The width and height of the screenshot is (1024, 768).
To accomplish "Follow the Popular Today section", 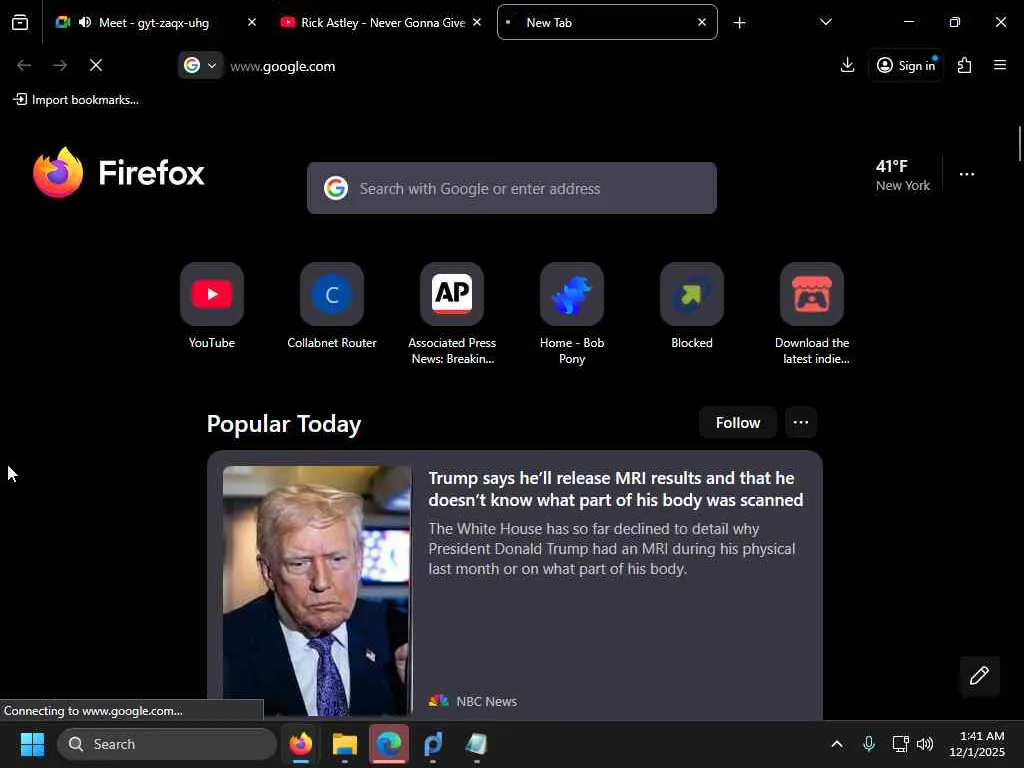I will pos(737,423).
